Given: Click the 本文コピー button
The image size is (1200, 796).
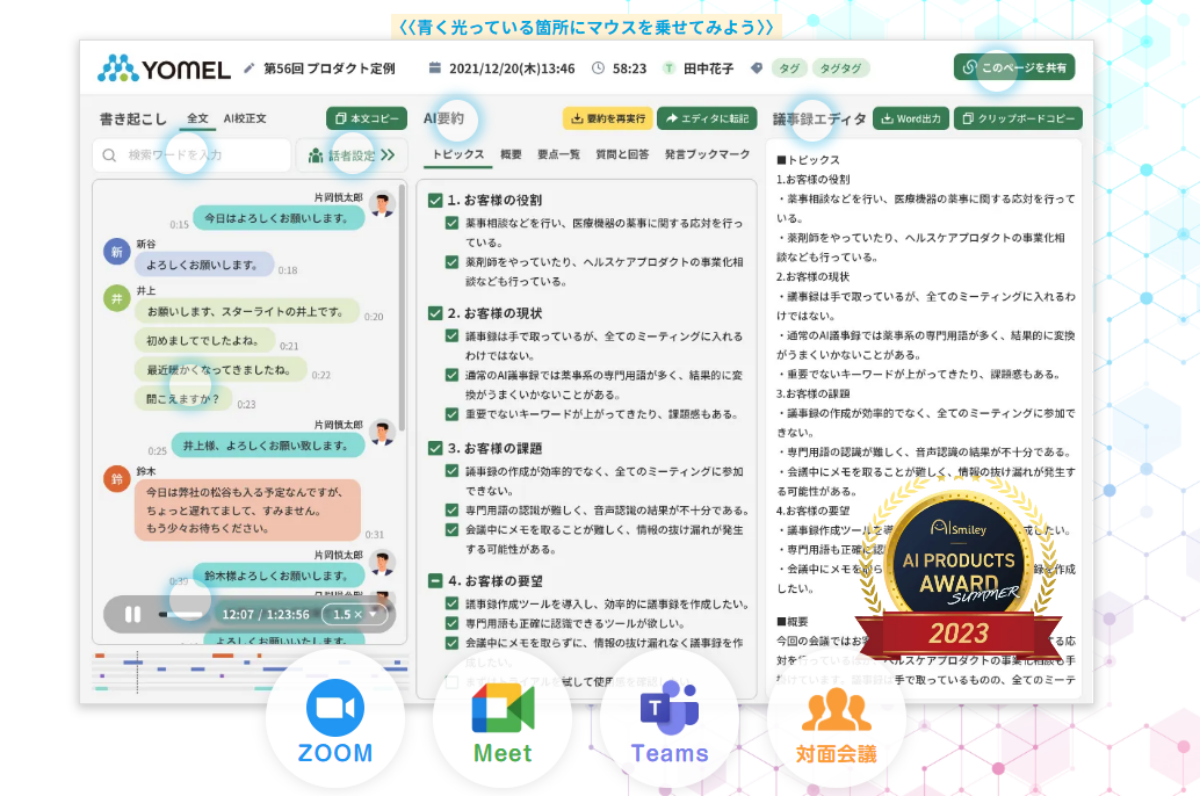Looking at the screenshot, I should click(366, 118).
